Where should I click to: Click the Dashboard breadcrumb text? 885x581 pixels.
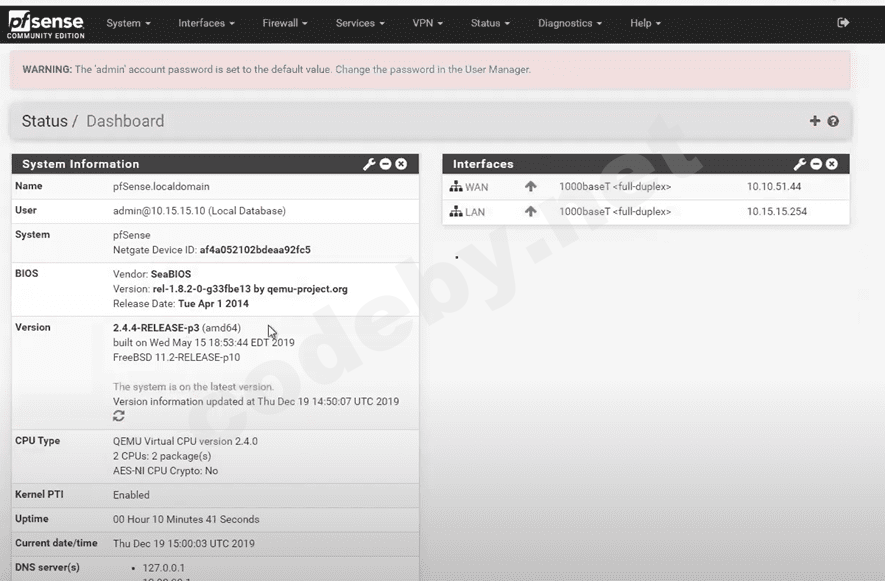[x=125, y=121]
